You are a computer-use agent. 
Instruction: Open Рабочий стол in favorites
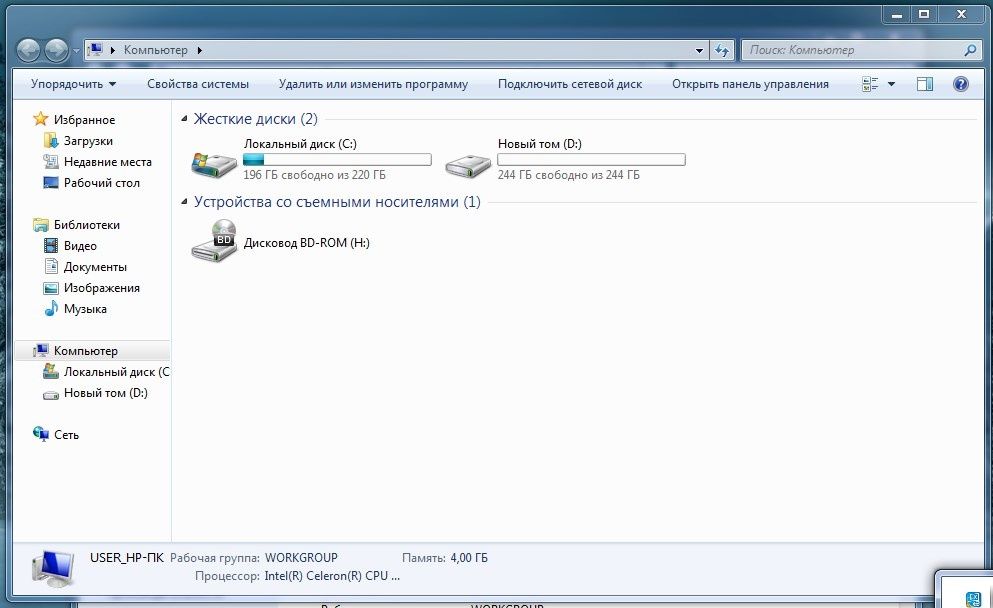pyautogui.click(x=101, y=182)
